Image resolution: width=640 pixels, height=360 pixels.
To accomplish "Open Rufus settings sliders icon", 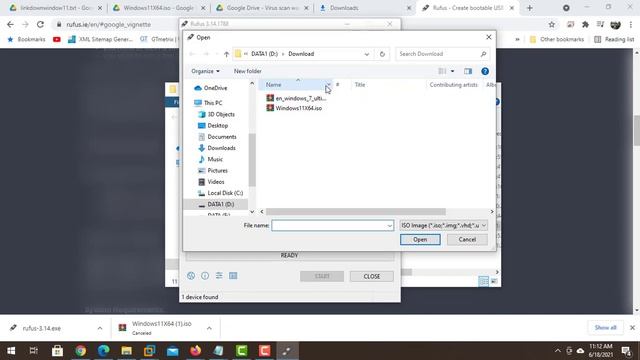I will click(x=219, y=276).
